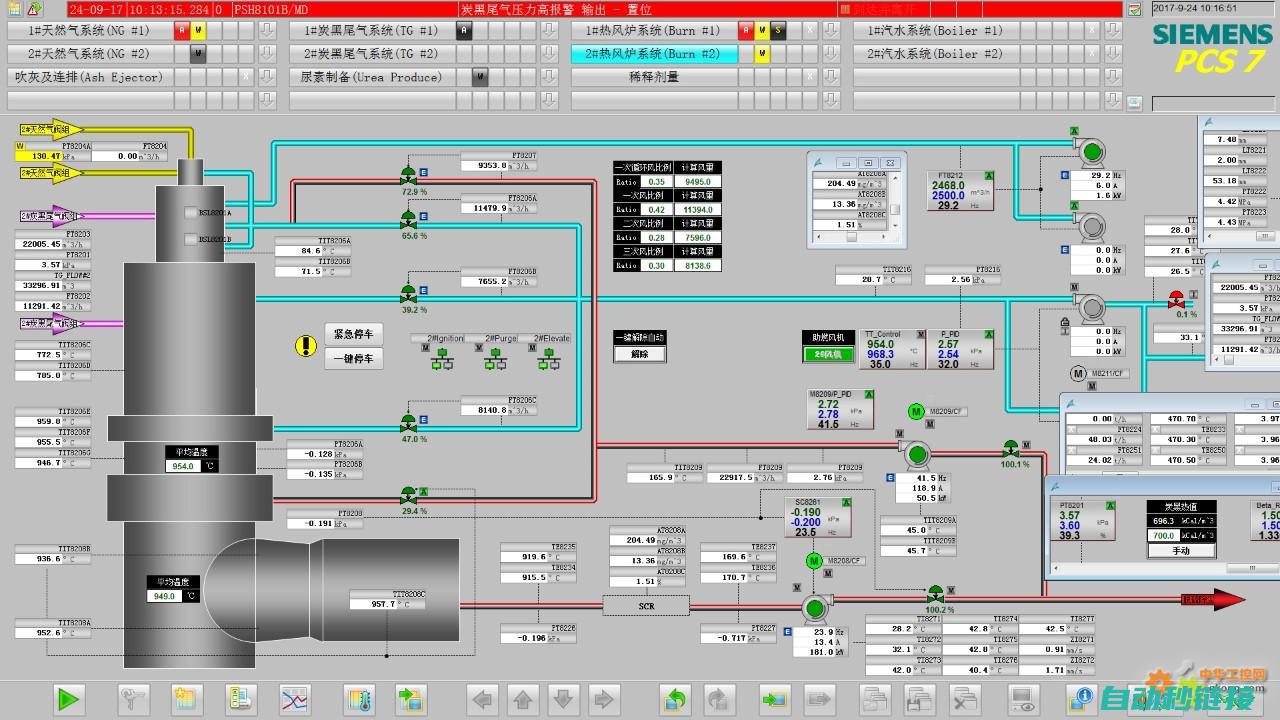Click the 一键停车 button
Viewport: 1280px width, 720px height.
pos(353,359)
